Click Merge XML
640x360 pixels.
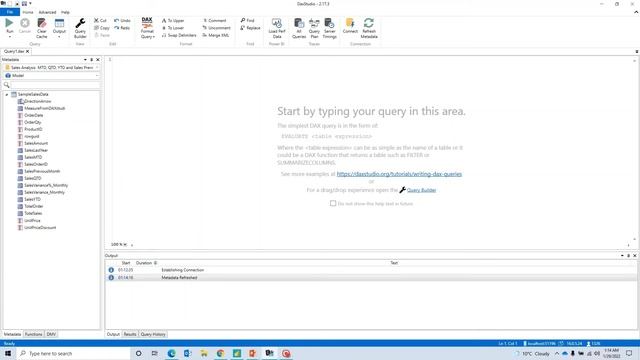pos(216,35)
